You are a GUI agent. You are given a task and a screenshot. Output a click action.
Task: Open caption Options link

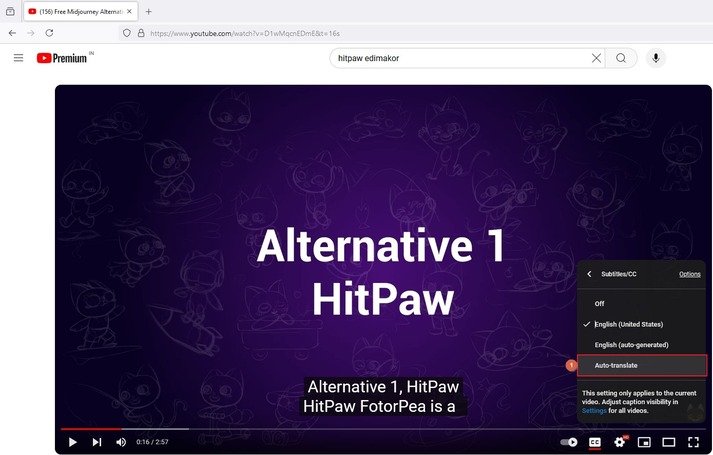coord(689,274)
